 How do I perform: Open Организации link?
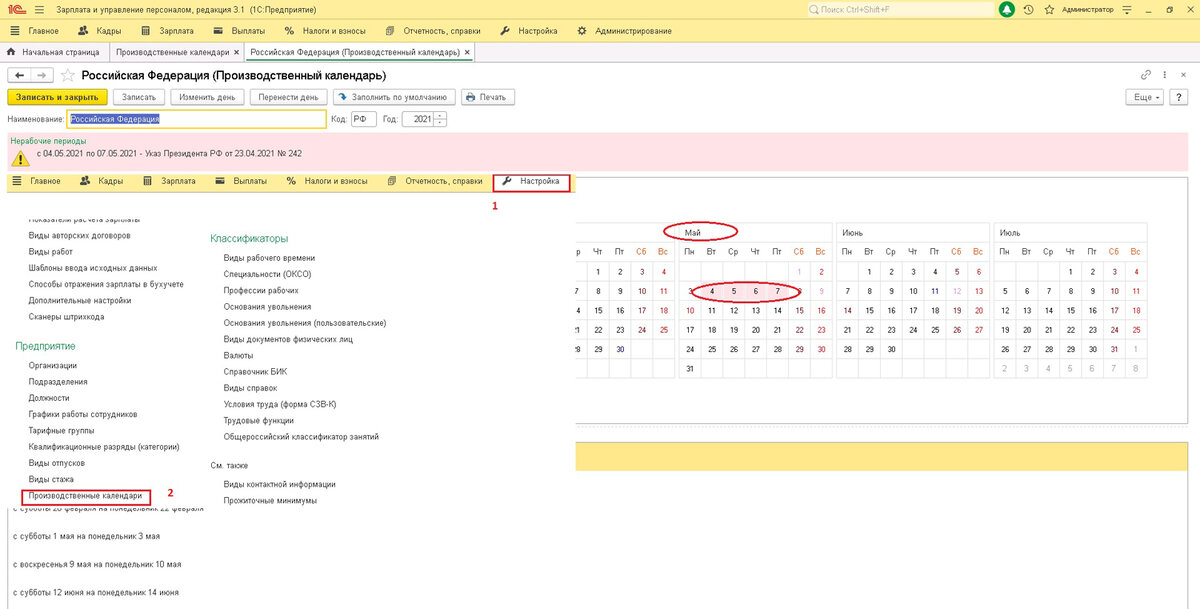[x=53, y=366]
